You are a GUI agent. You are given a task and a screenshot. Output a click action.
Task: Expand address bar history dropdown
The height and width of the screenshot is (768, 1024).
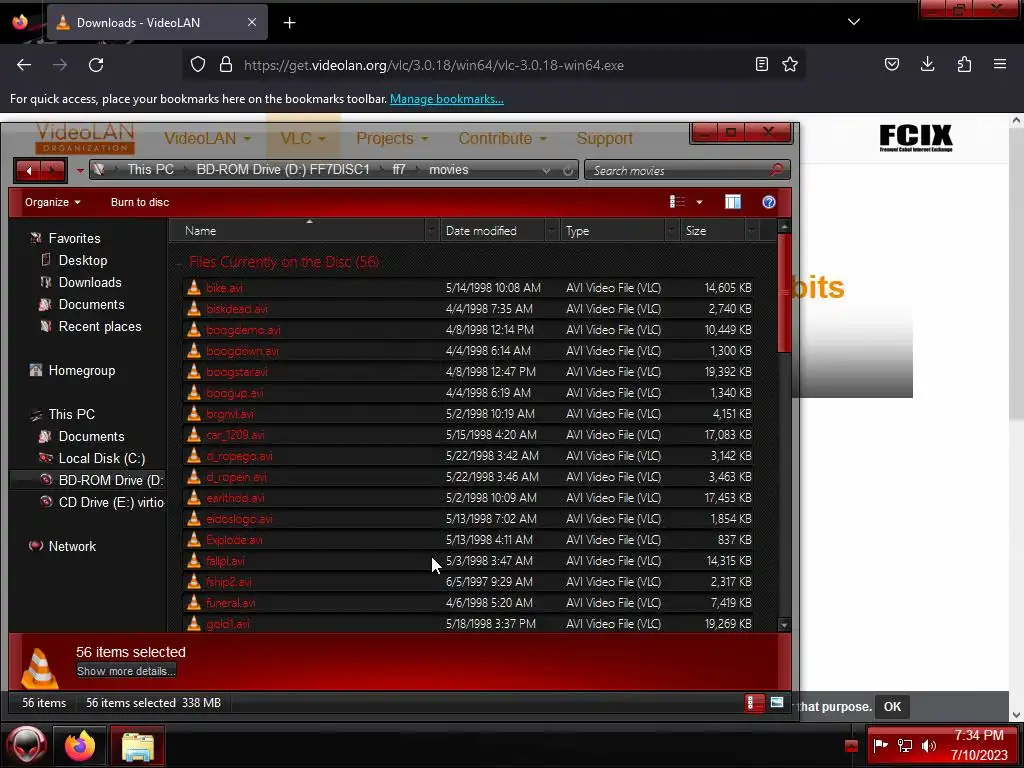(x=546, y=170)
